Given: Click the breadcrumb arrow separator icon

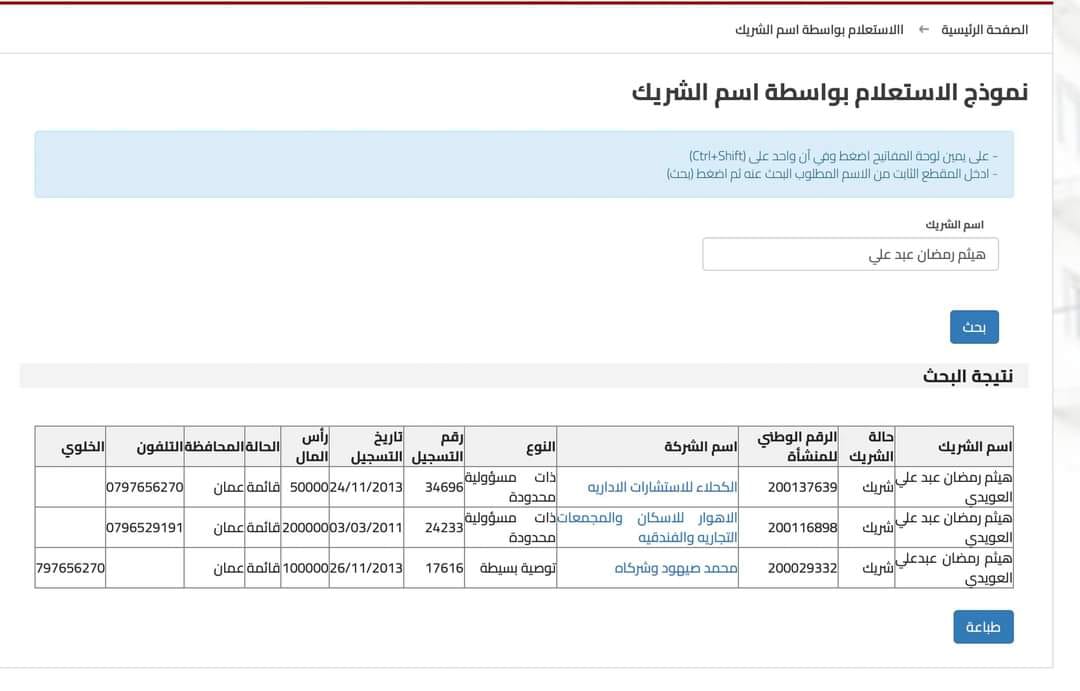Looking at the screenshot, I should (x=924, y=29).
